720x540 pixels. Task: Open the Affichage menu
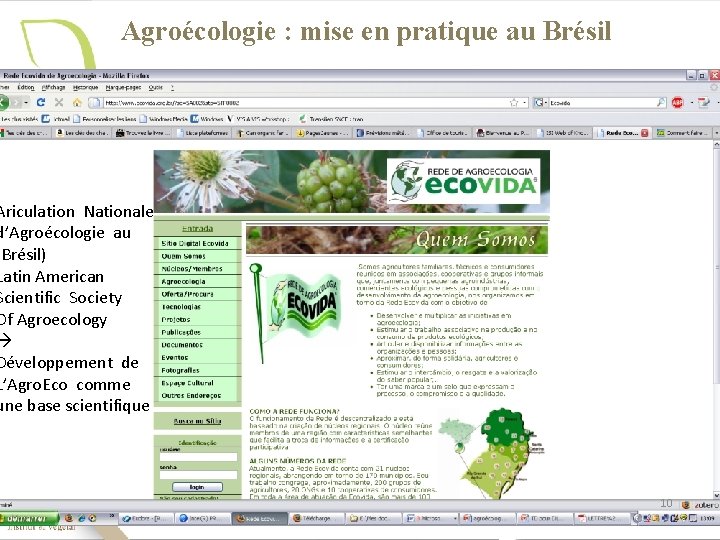click(53, 87)
